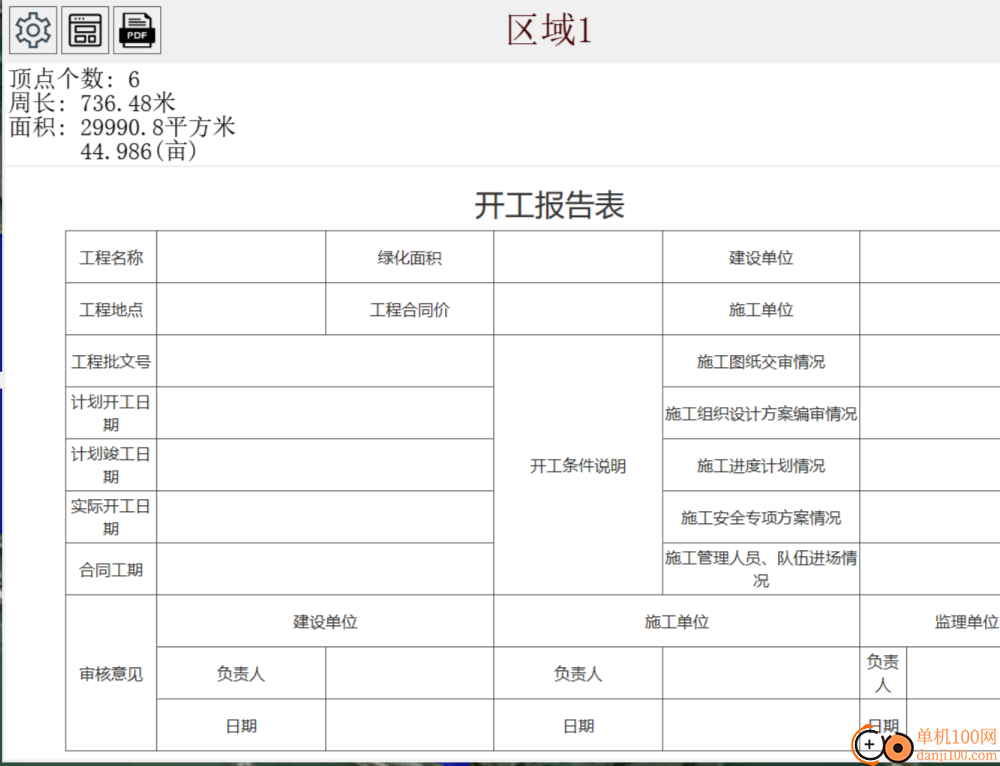Screen dimensions: 1000x766
Task: Click the 工程批文号 label cell
Action: (x=111, y=361)
